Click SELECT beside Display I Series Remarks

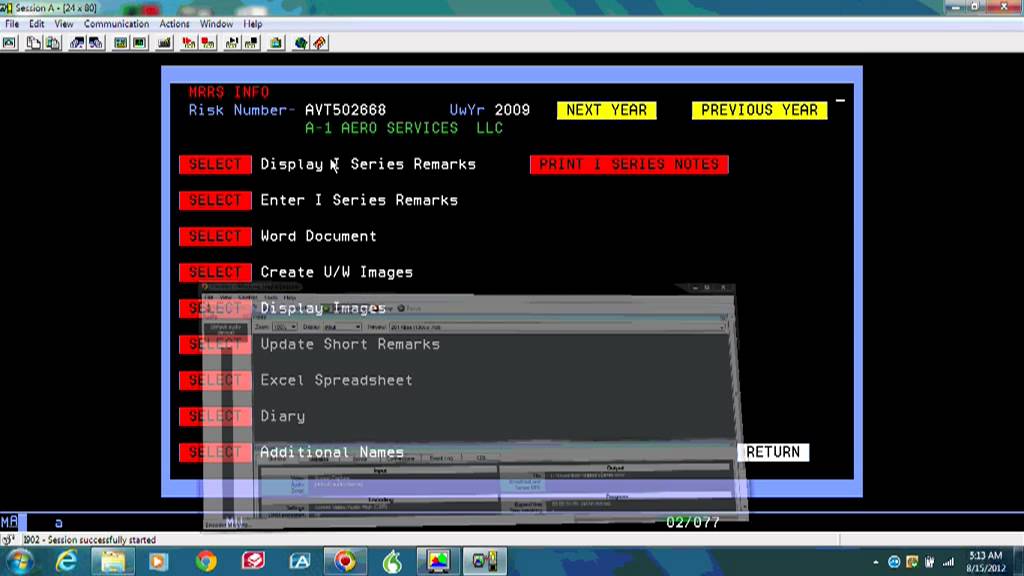[216, 165]
